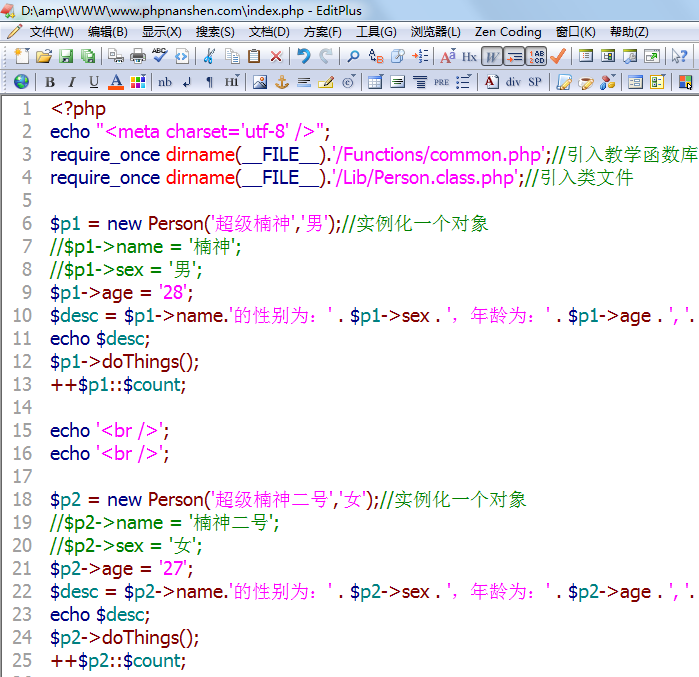This screenshot has width=699, height=677.
Task: Click the line ++$p2::$count;
Action: point(118,661)
